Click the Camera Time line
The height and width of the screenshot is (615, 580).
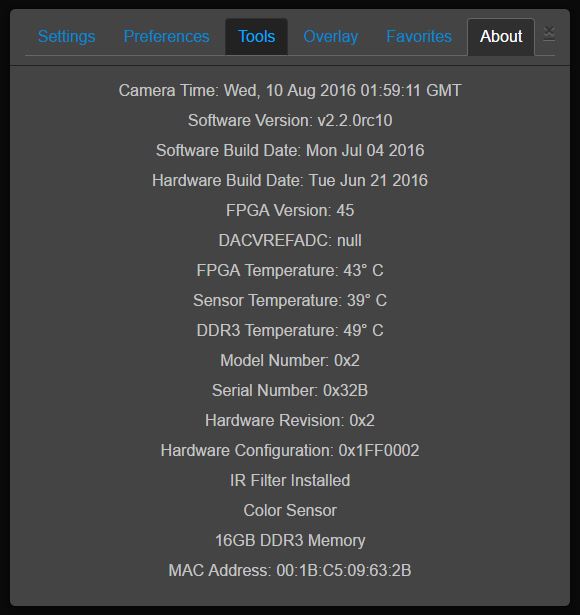pyautogui.click(x=290, y=90)
